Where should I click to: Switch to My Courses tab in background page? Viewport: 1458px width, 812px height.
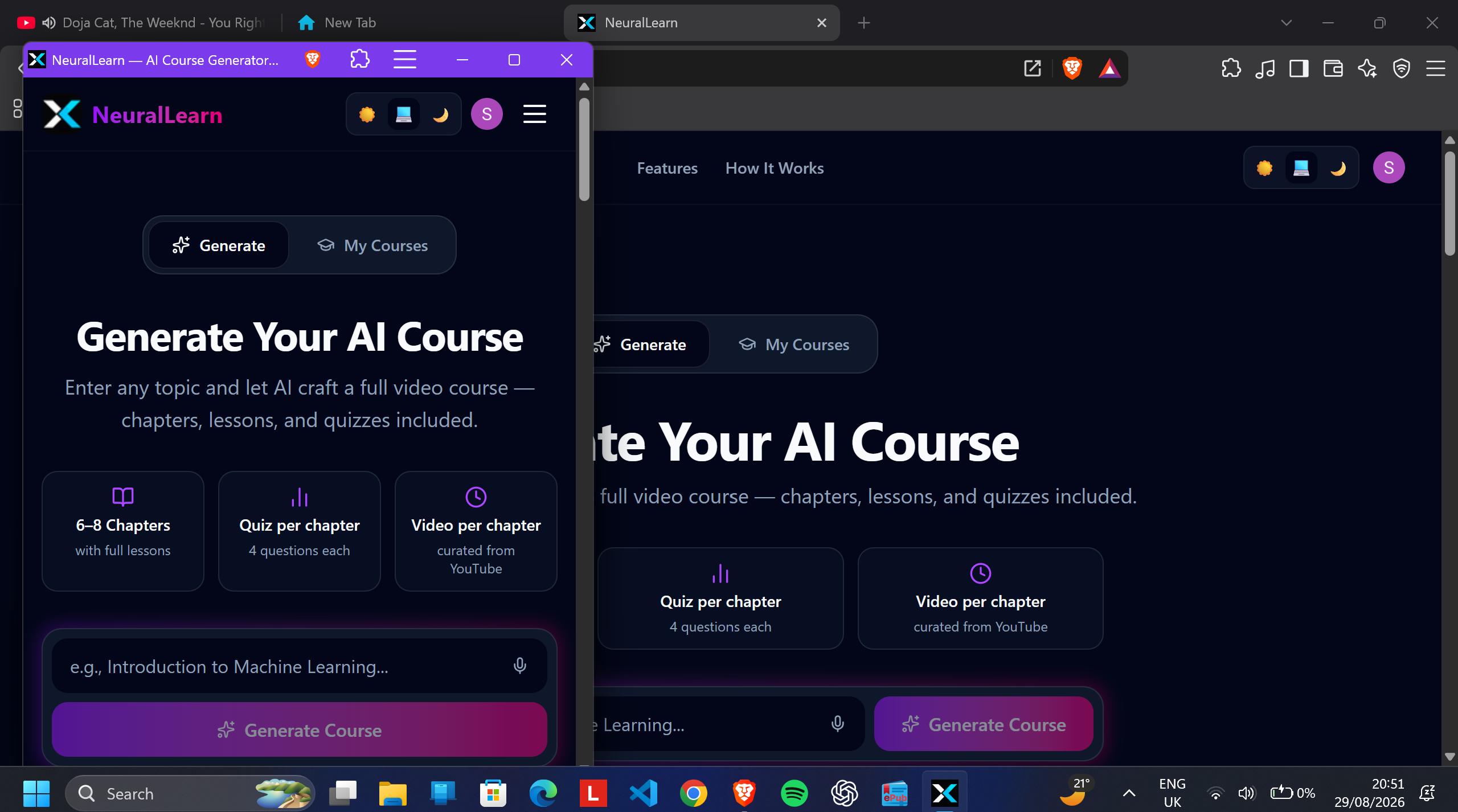[x=794, y=345]
